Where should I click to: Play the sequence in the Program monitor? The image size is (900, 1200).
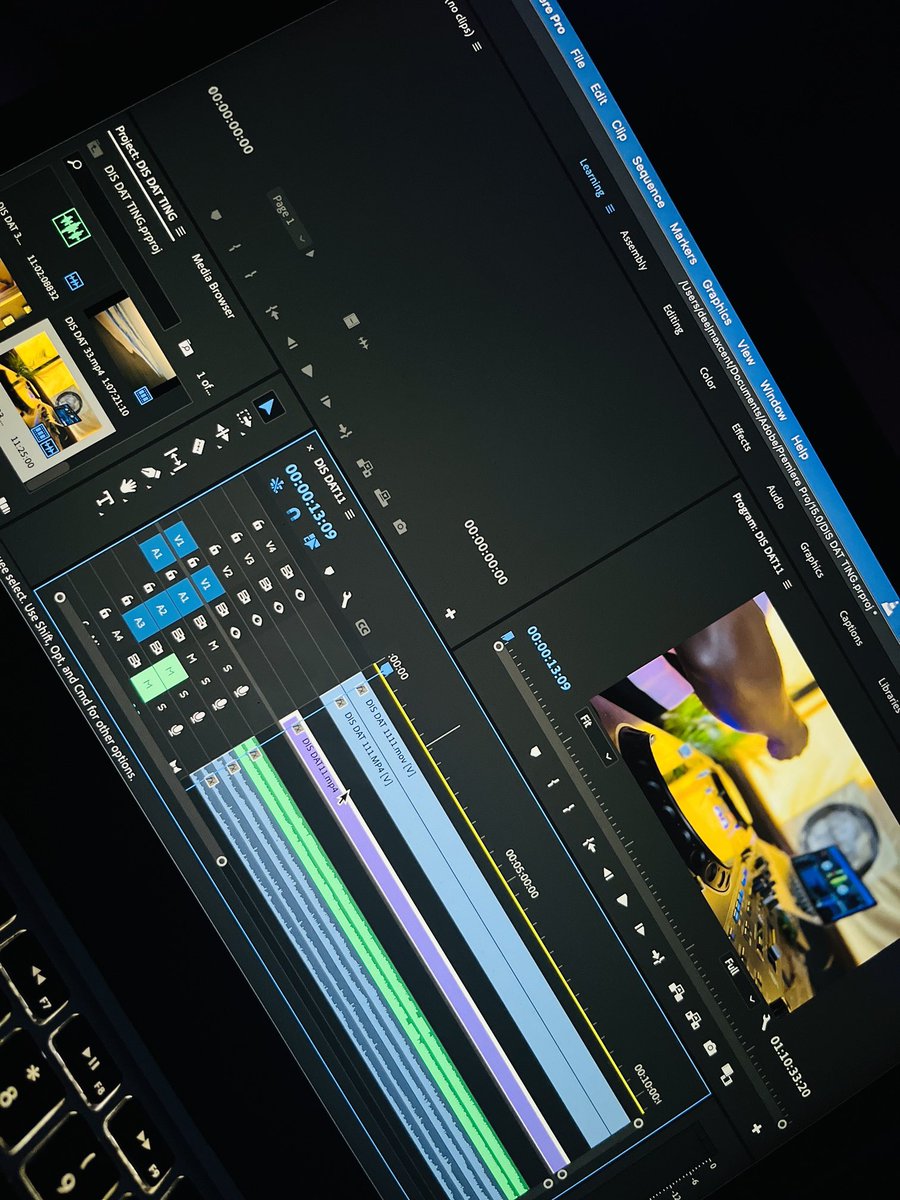point(622,900)
